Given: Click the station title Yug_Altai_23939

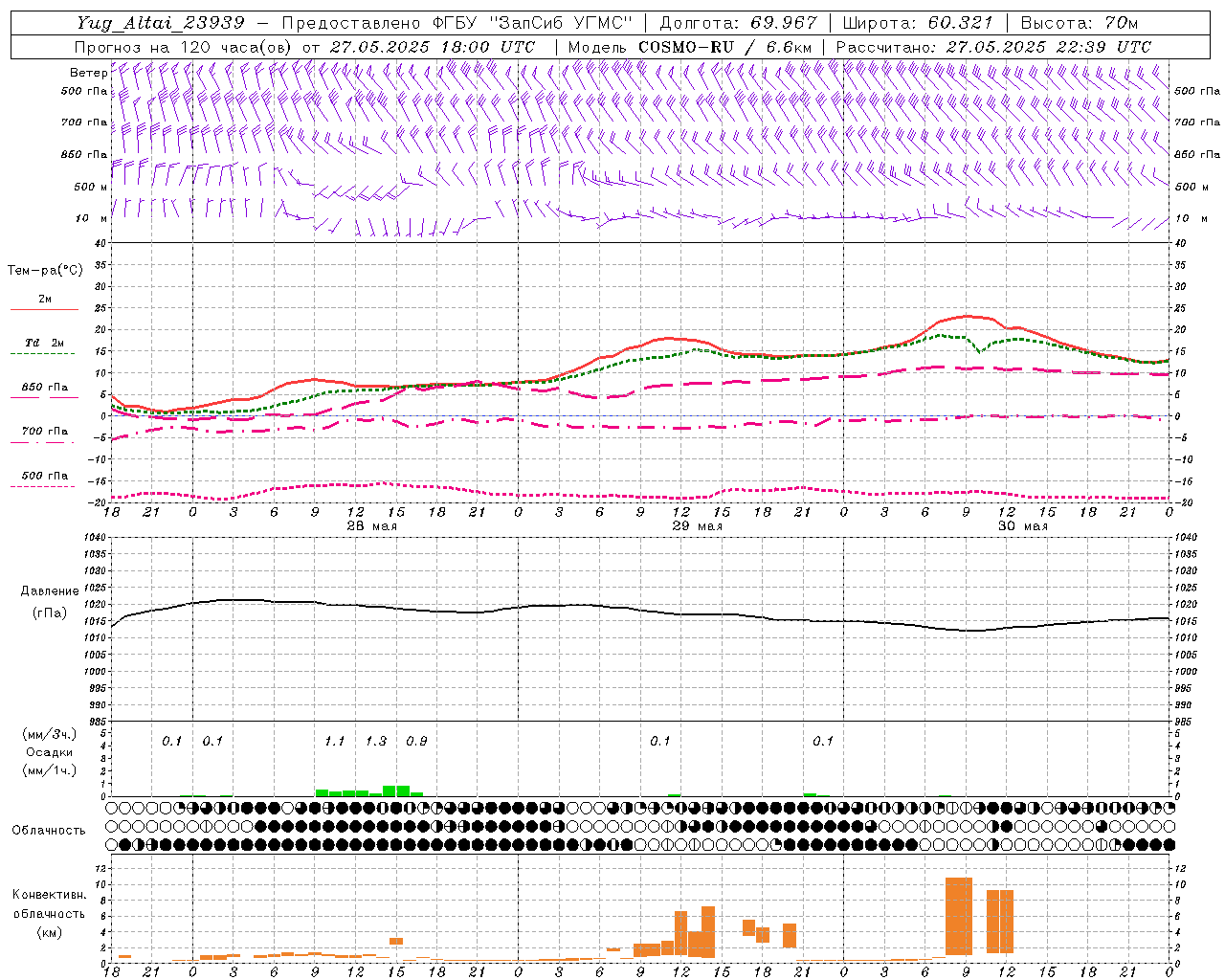Looking at the screenshot, I should pos(162,23).
